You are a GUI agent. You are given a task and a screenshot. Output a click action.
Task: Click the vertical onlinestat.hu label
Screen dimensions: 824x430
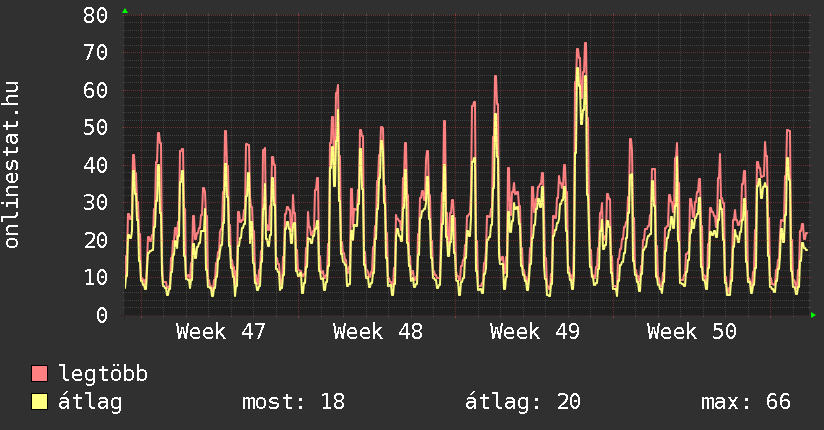pos(13,165)
